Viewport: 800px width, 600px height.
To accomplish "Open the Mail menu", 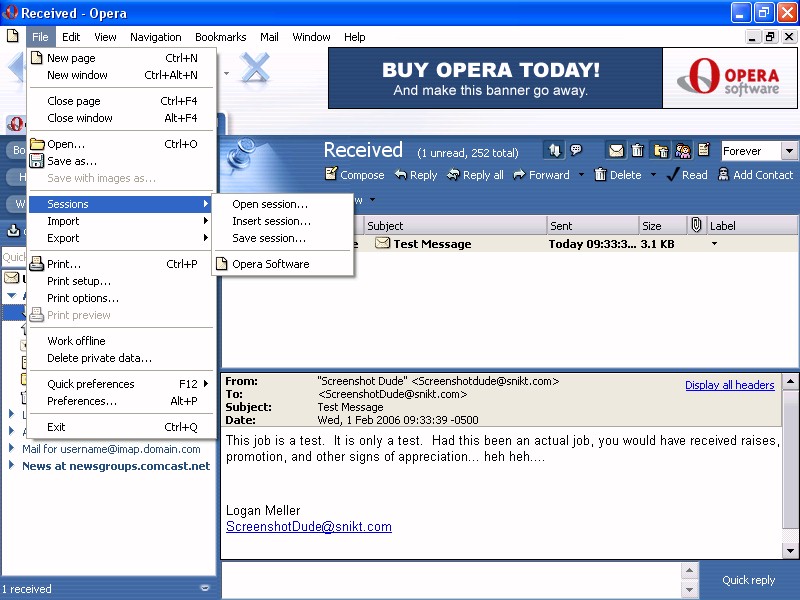I will [269, 37].
